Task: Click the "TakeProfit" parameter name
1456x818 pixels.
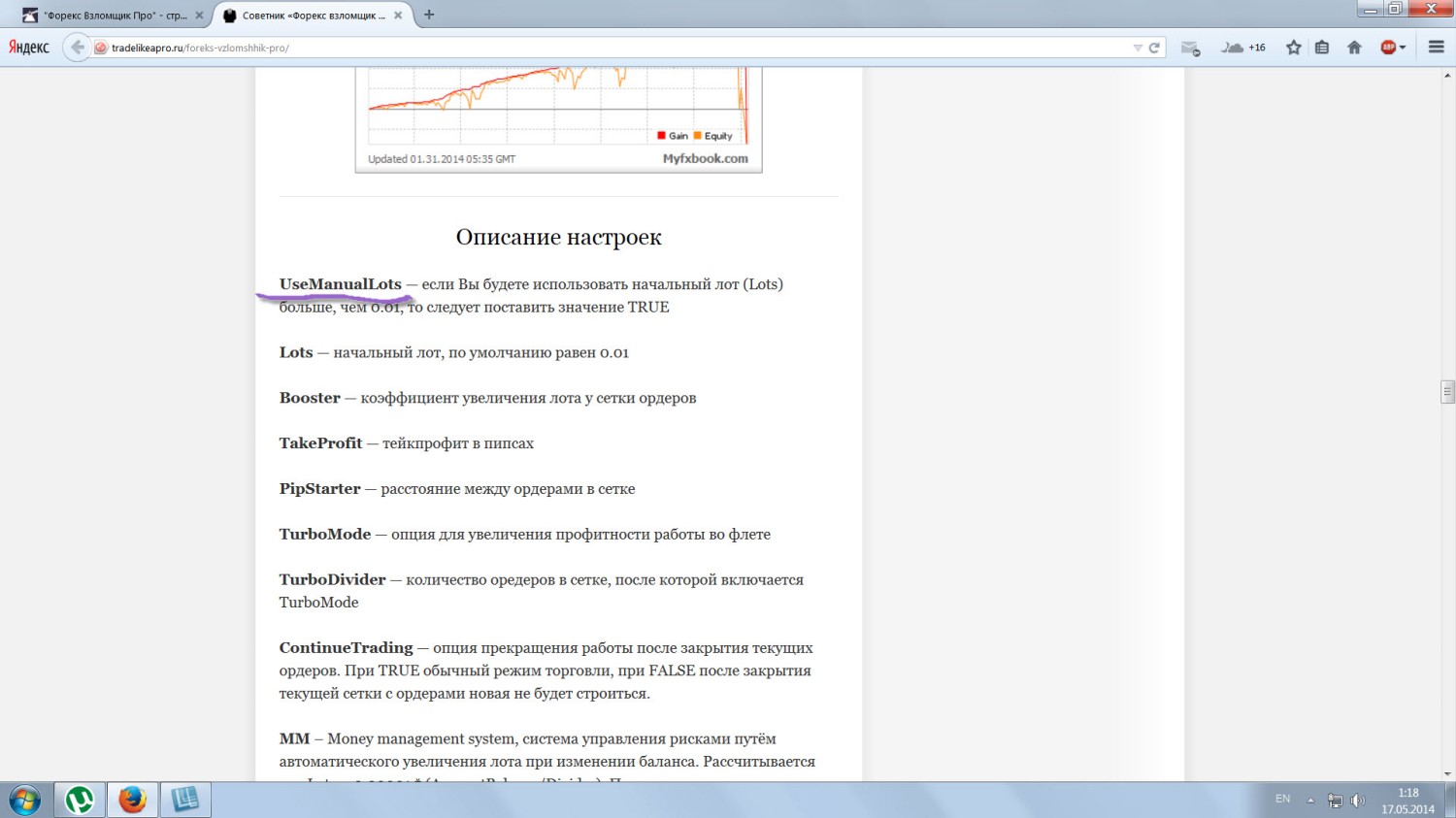Action: pos(320,443)
